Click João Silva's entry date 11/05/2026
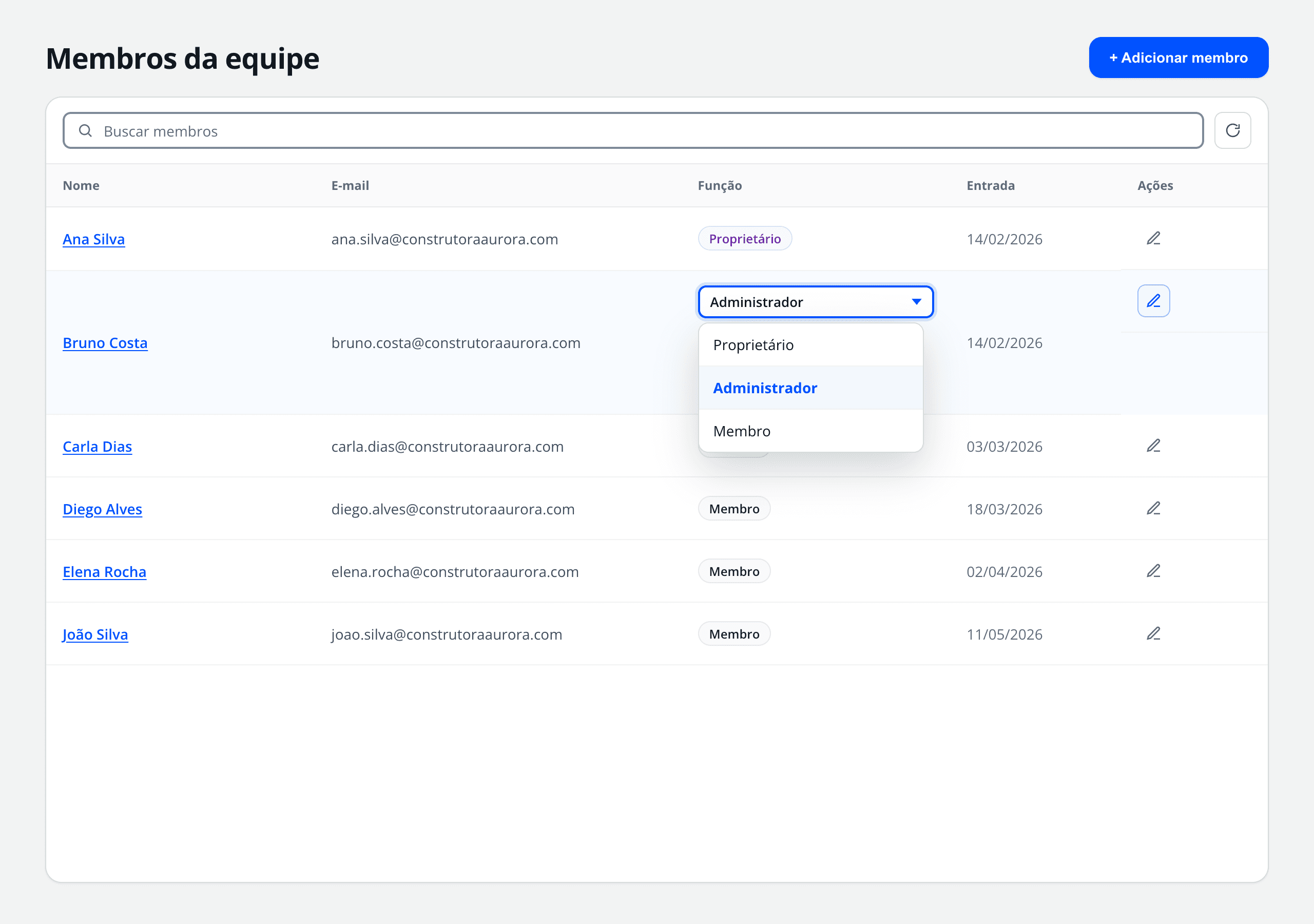Viewport: 1314px width, 924px height. point(1004,634)
